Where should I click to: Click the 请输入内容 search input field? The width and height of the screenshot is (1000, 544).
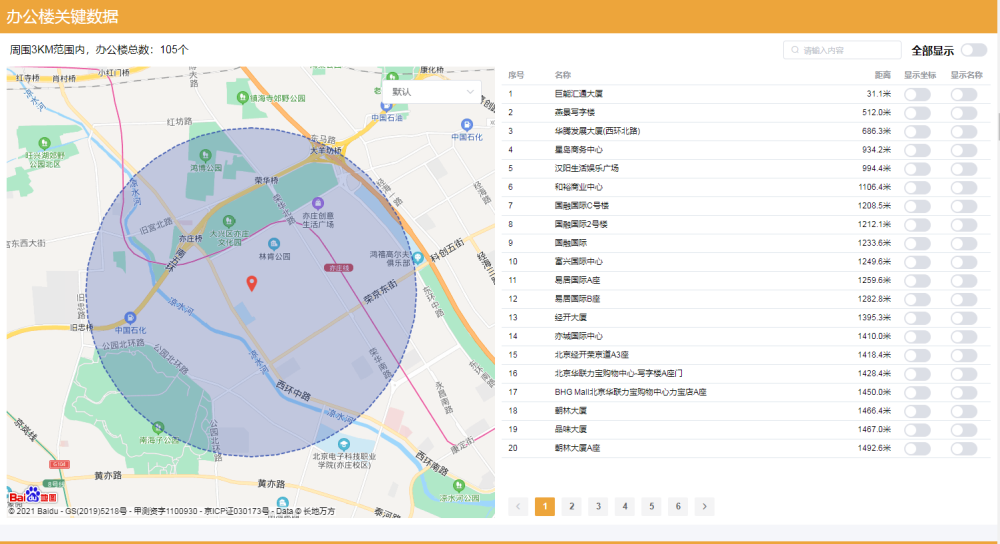click(x=842, y=50)
